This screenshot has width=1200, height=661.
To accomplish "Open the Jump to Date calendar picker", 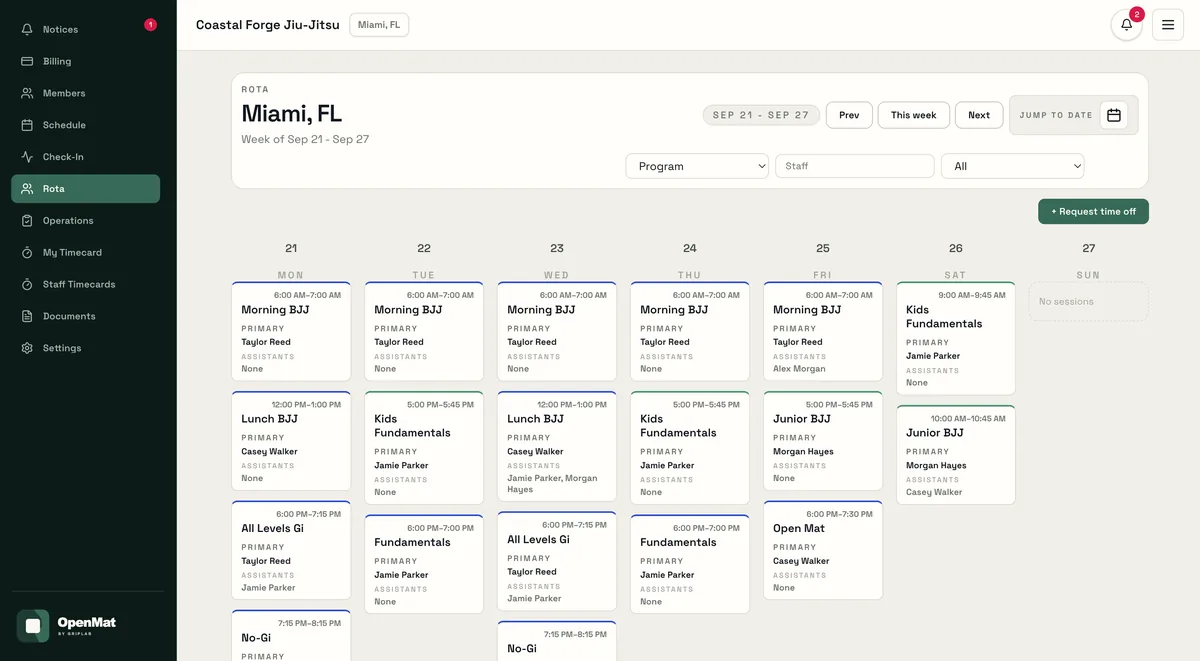I will (x=1114, y=115).
